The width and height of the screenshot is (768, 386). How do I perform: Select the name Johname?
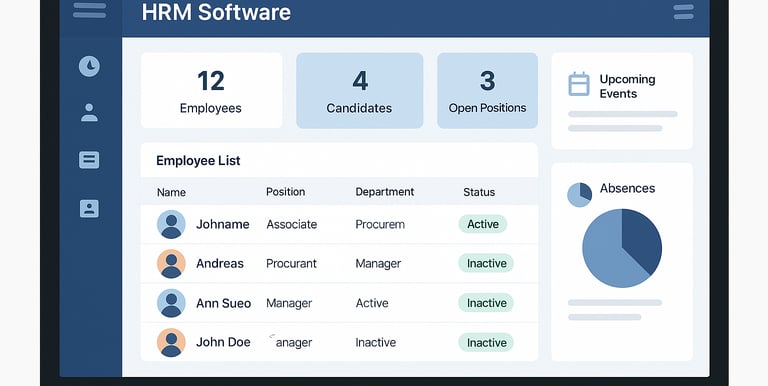(222, 224)
